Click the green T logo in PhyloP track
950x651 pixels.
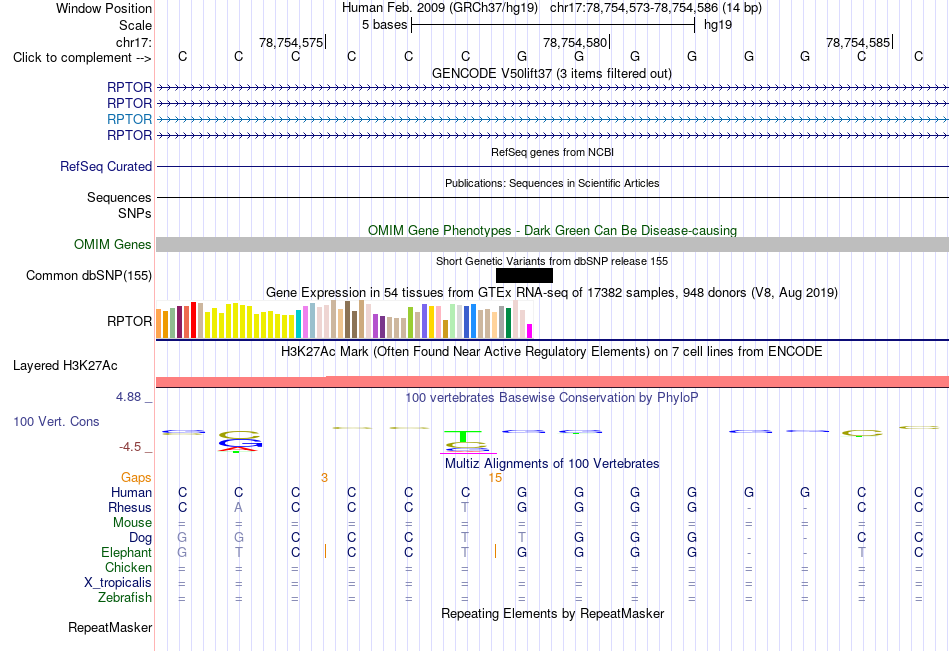tap(463, 436)
